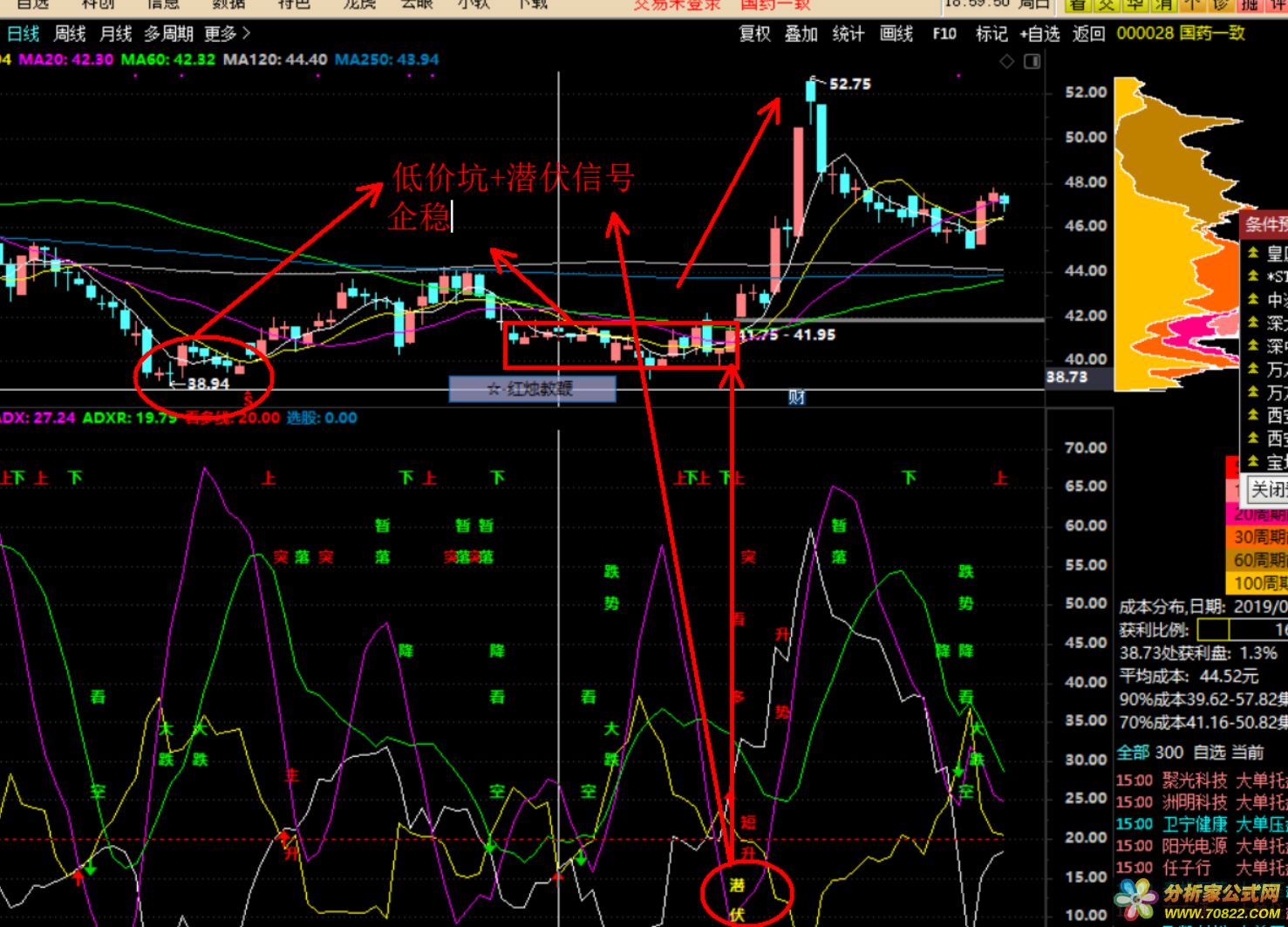This screenshot has height=927, width=1288.
Task: Click the 52.75 high price label
Action: pyautogui.click(x=850, y=85)
